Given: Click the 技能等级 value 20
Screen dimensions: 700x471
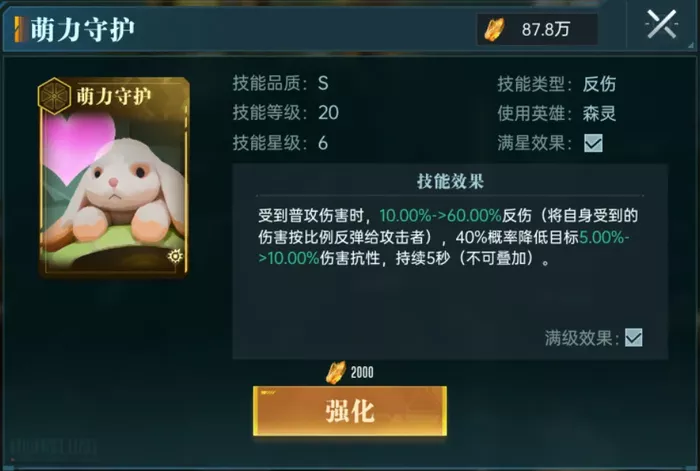Looking at the screenshot, I should (x=328, y=113).
